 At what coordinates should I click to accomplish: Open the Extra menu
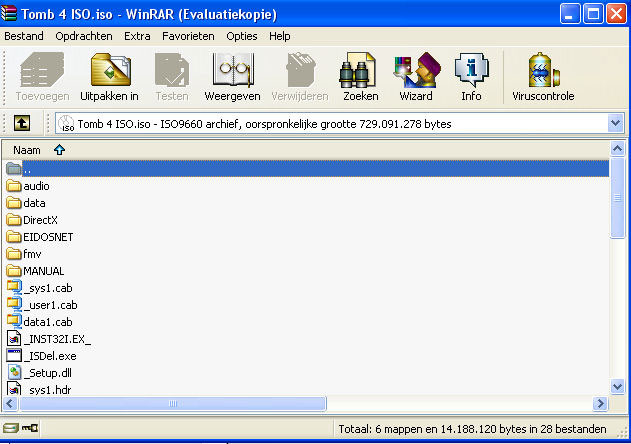tap(137, 36)
